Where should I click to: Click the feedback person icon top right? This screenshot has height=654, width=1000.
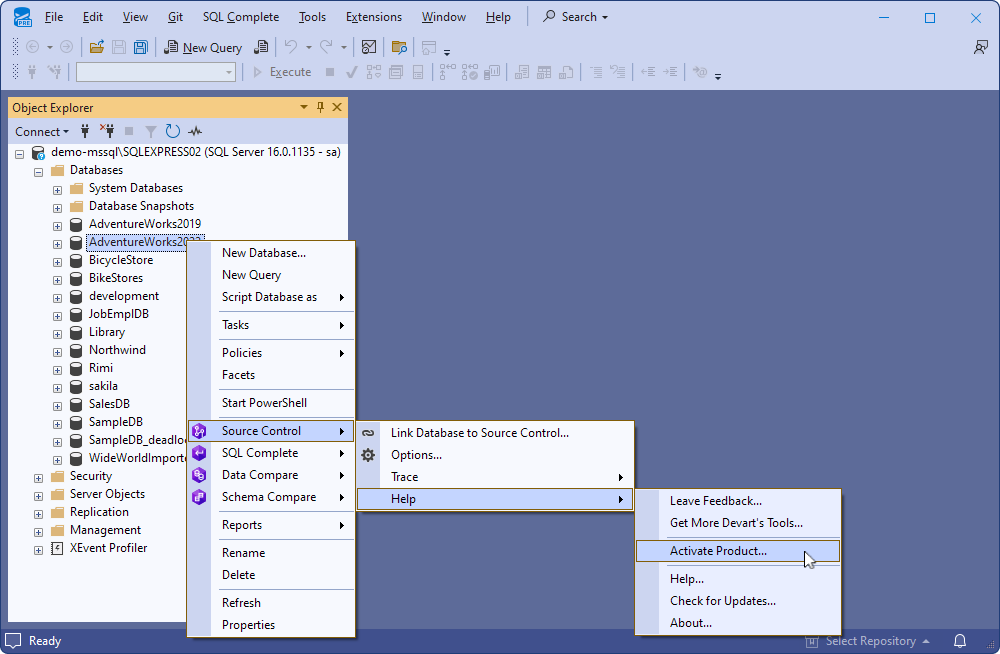(980, 47)
